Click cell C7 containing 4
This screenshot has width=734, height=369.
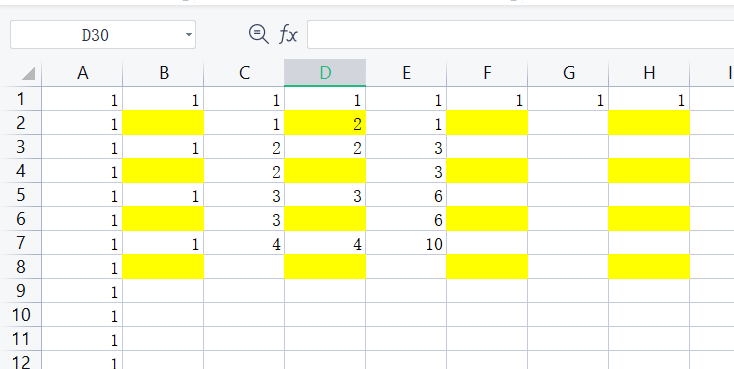pyautogui.click(x=244, y=243)
